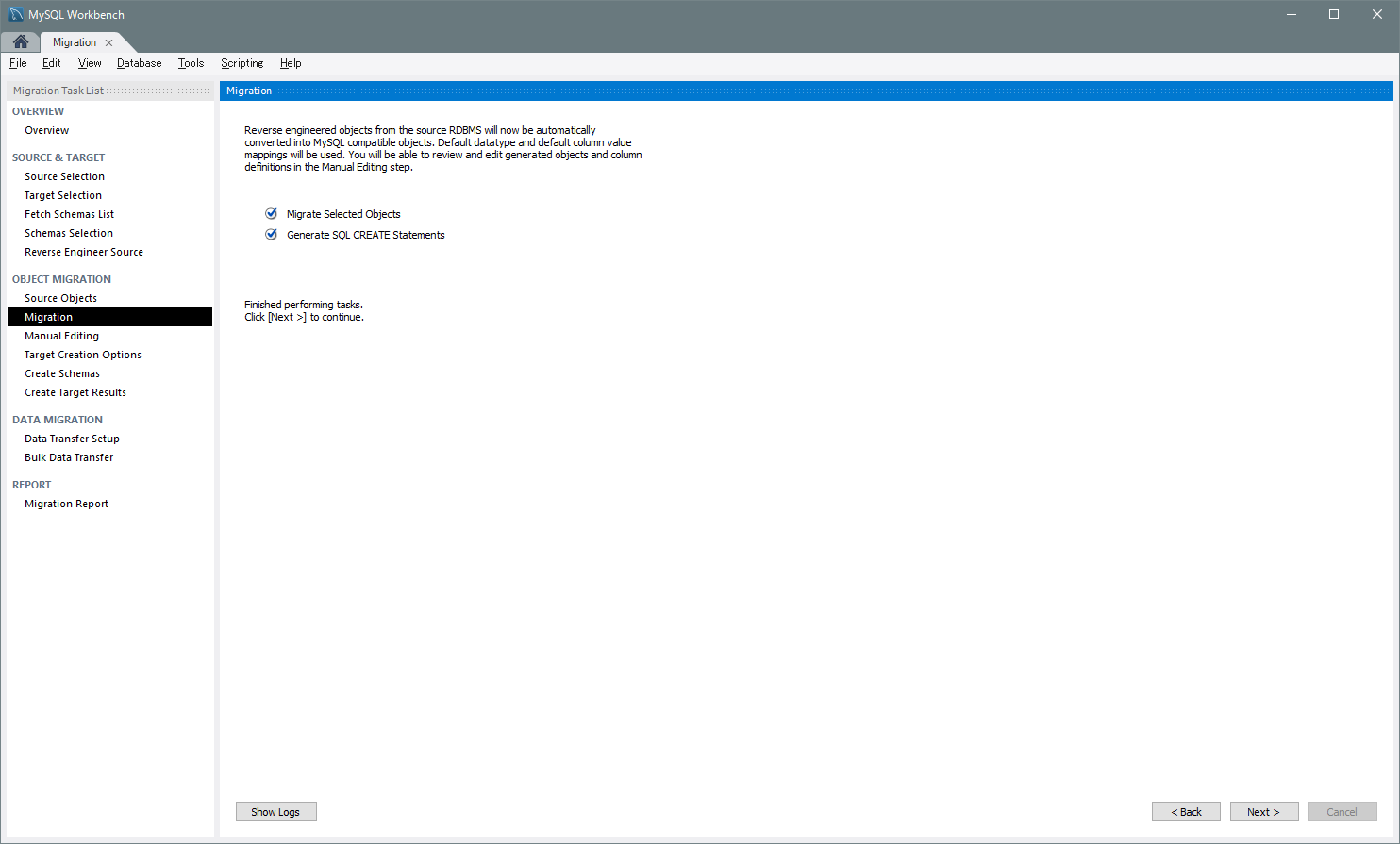This screenshot has width=1400, height=844.
Task: Open Target Creation Options step
Action: pos(83,355)
